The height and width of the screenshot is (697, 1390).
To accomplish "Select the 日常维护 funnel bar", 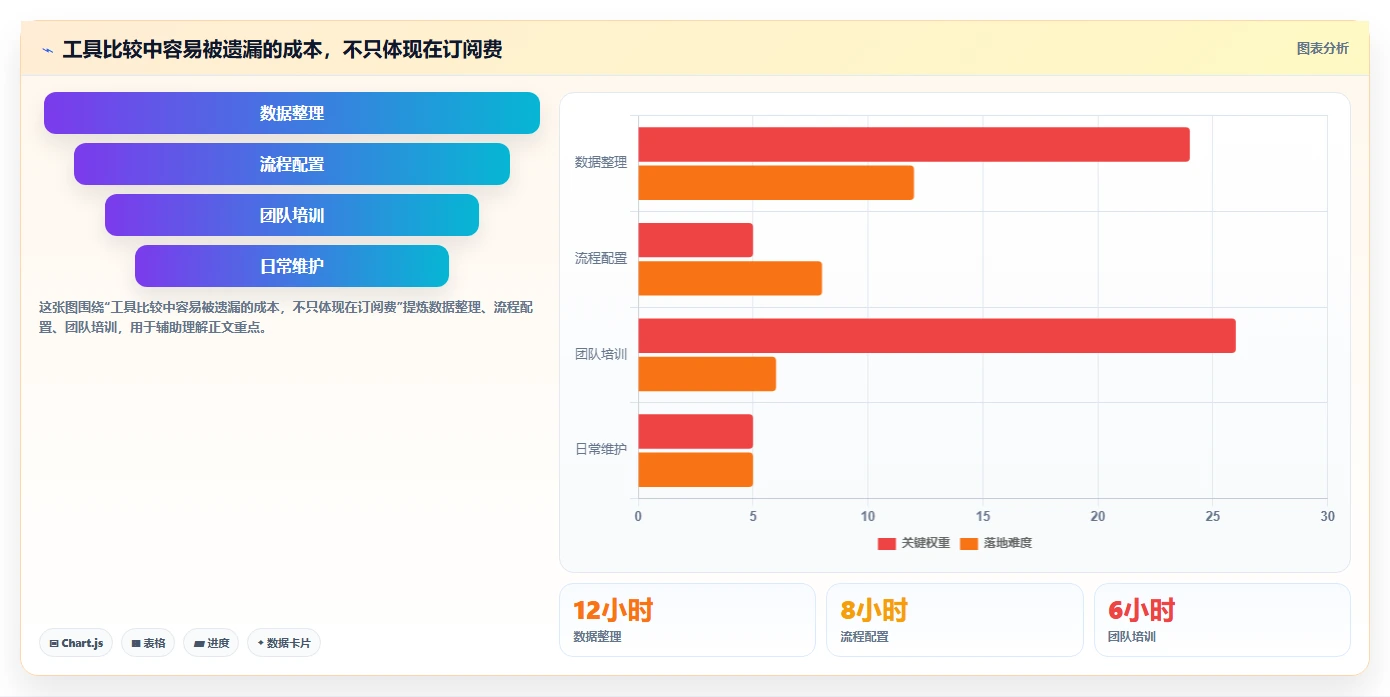I will [x=292, y=266].
